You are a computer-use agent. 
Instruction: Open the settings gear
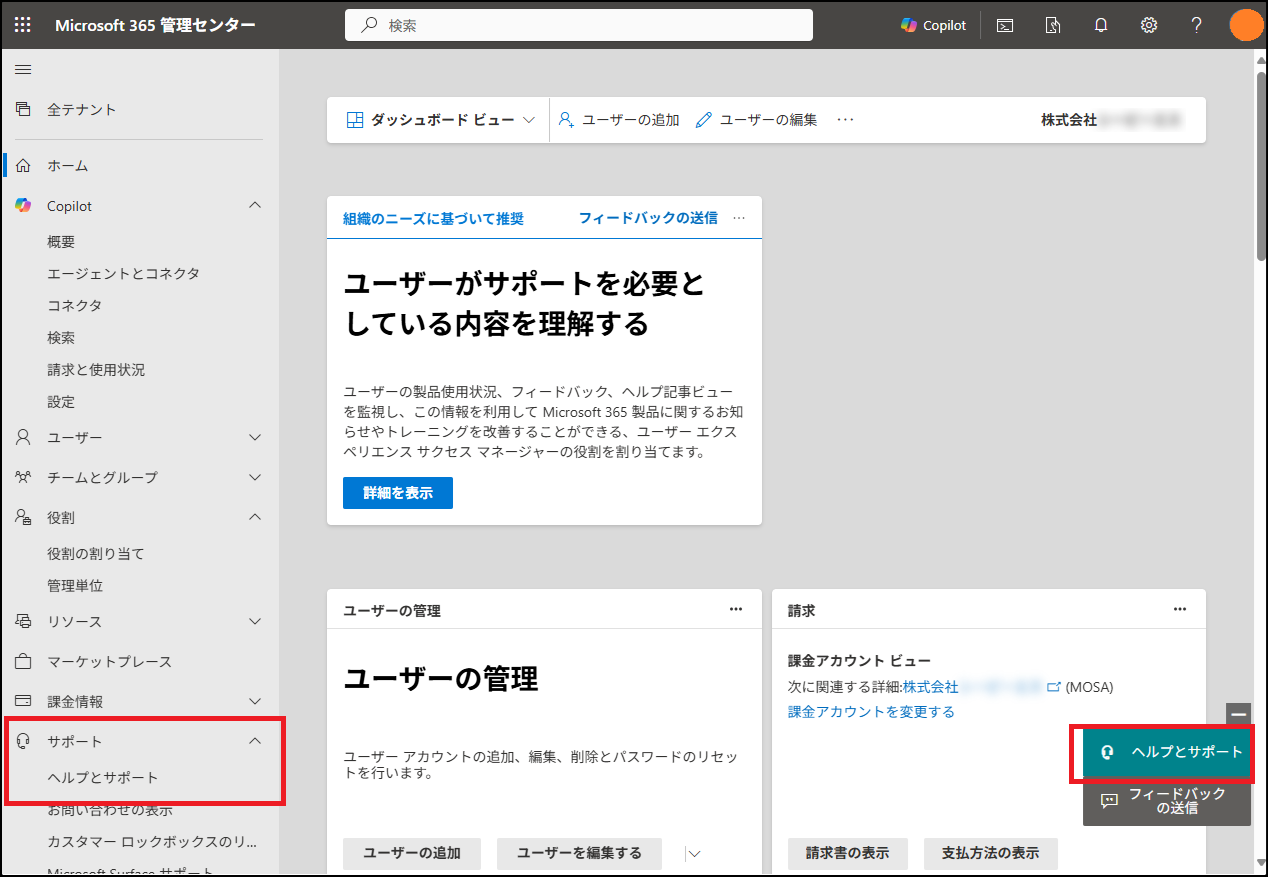click(x=1148, y=24)
